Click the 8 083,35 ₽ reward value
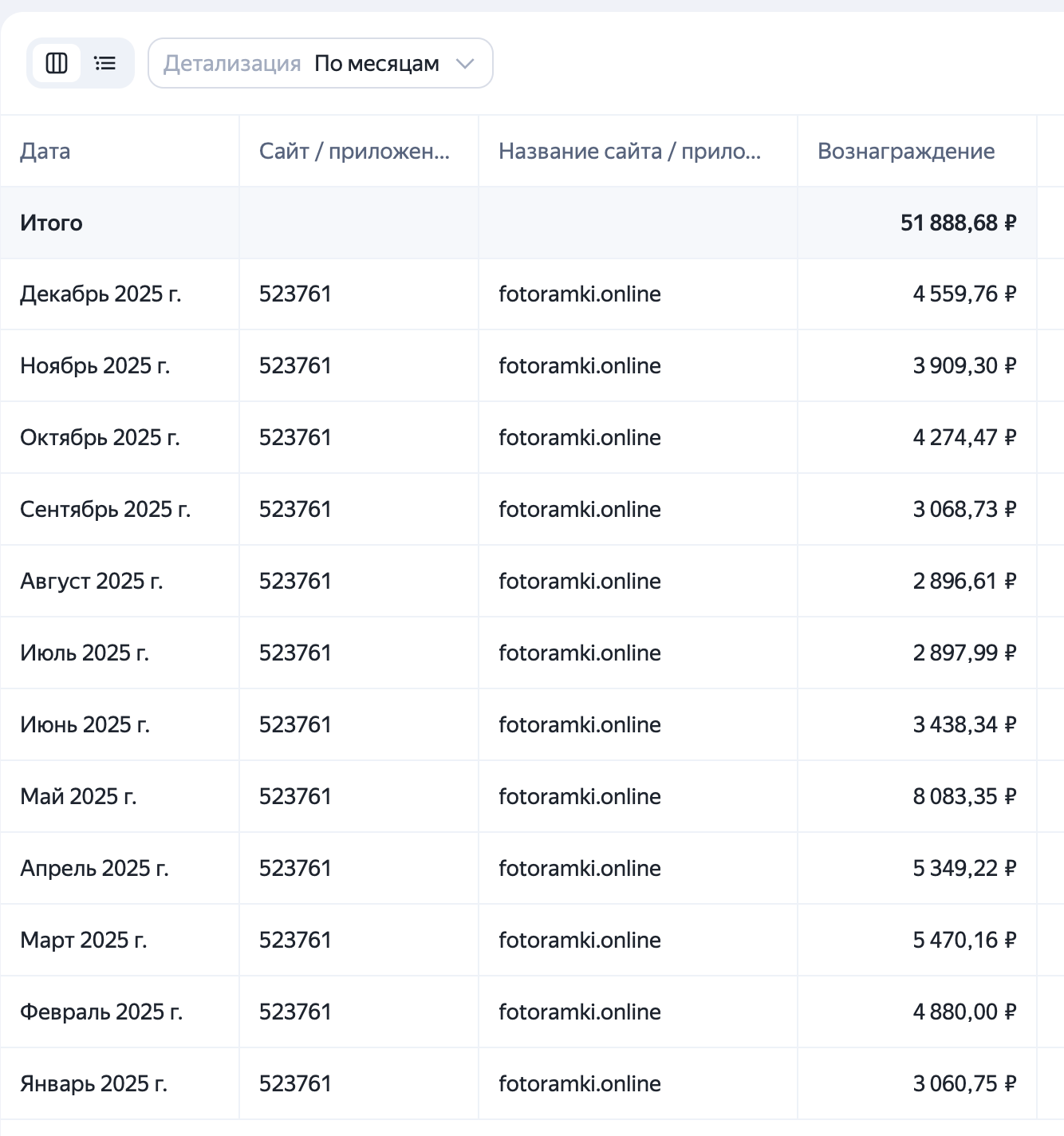Screen dimensions: 1064x1136 click(964, 797)
